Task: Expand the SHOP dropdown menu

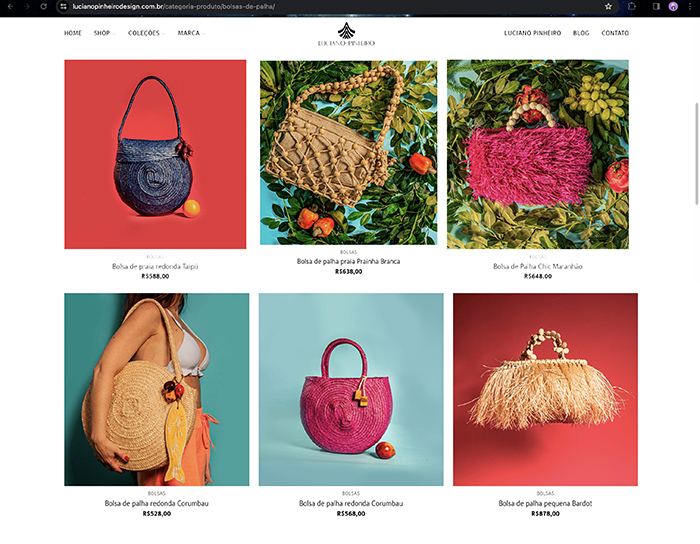Action: 104,33
